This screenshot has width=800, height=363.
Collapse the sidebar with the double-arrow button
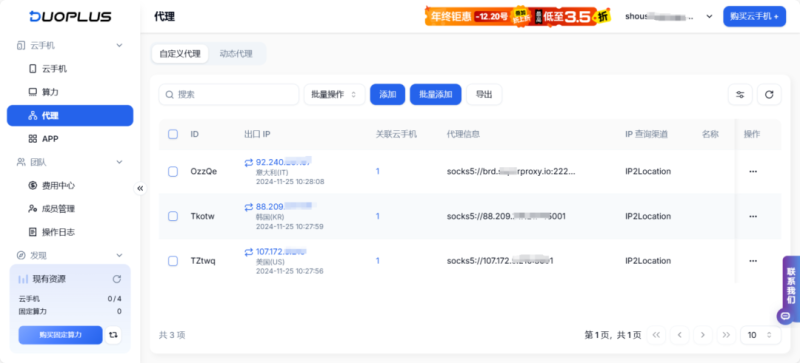tap(140, 188)
